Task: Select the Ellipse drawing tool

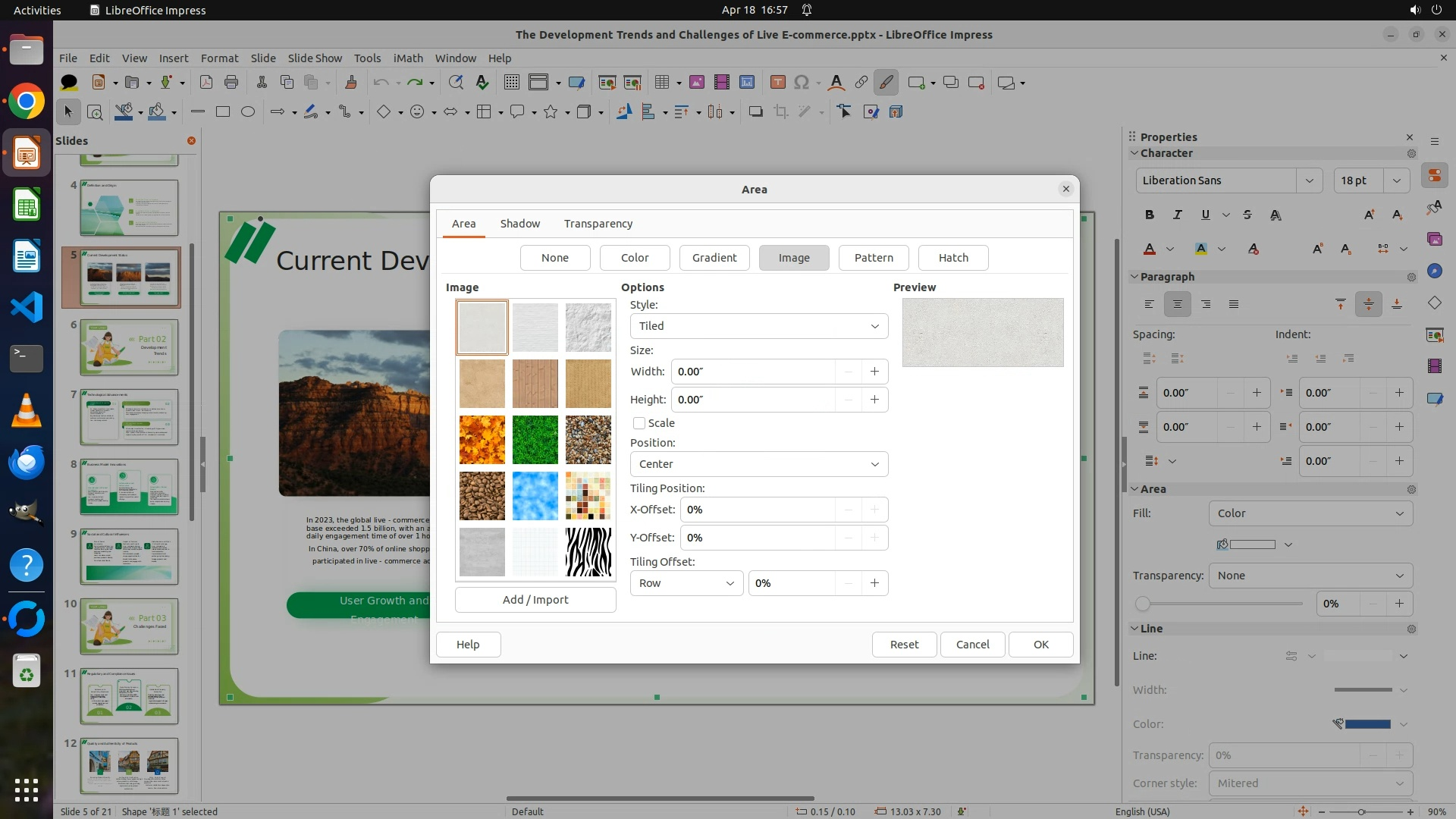Action: 248,112
